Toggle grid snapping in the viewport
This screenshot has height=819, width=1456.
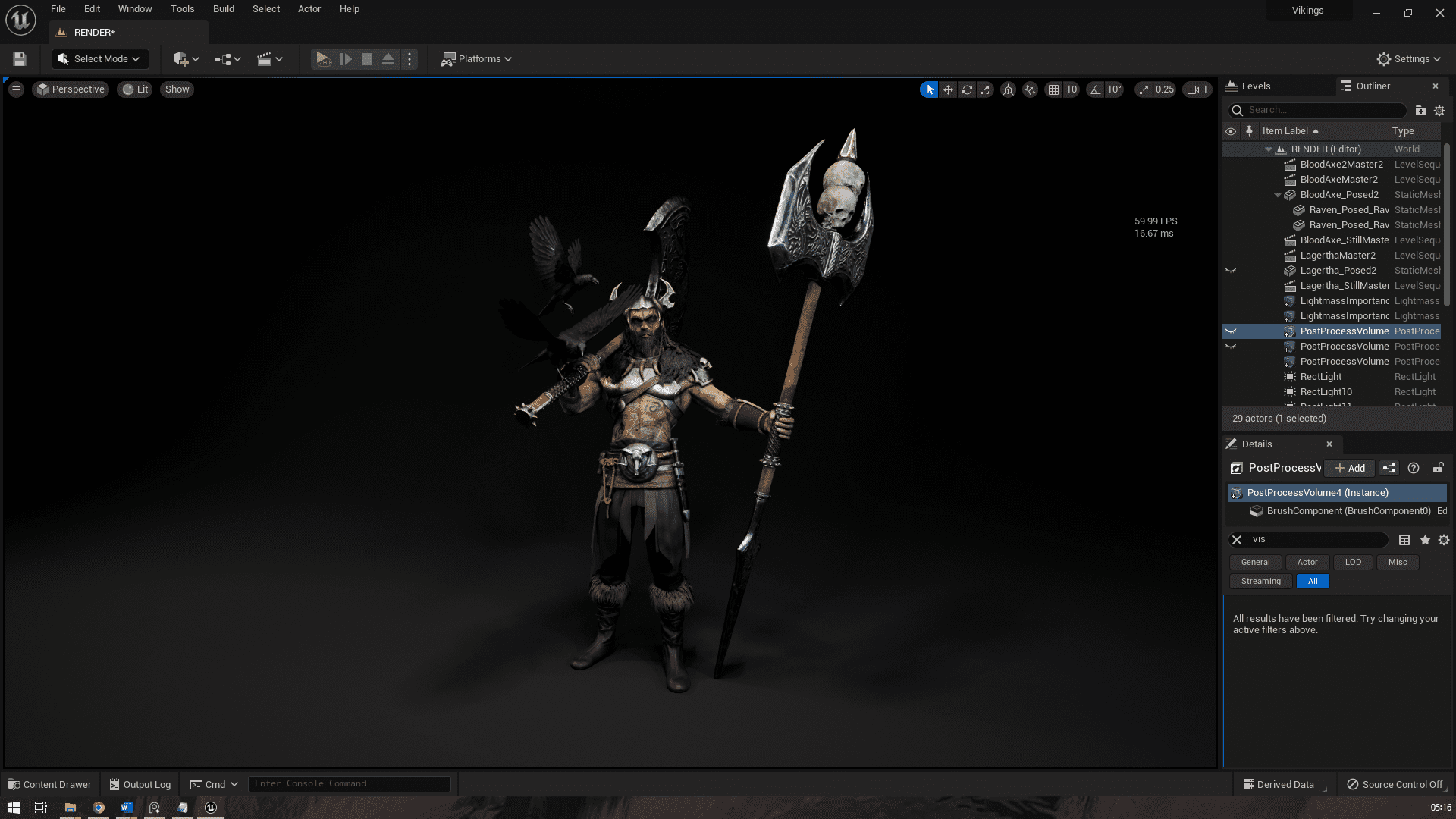1053,89
